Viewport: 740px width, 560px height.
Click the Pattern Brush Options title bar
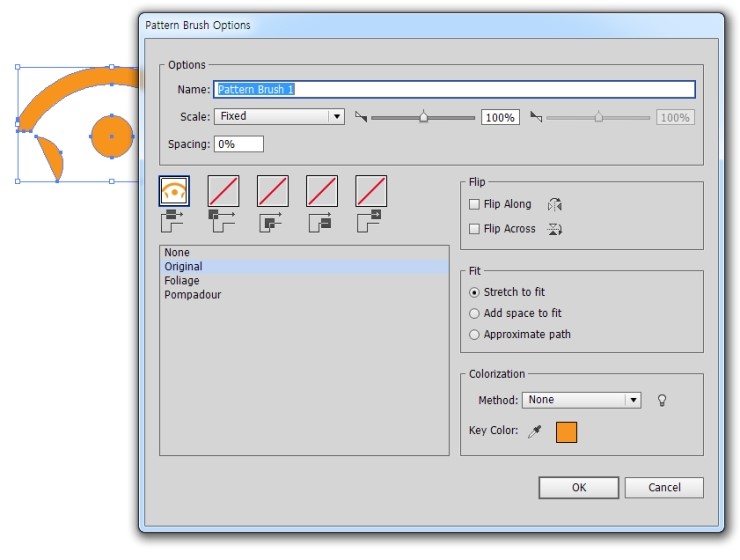pos(431,25)
